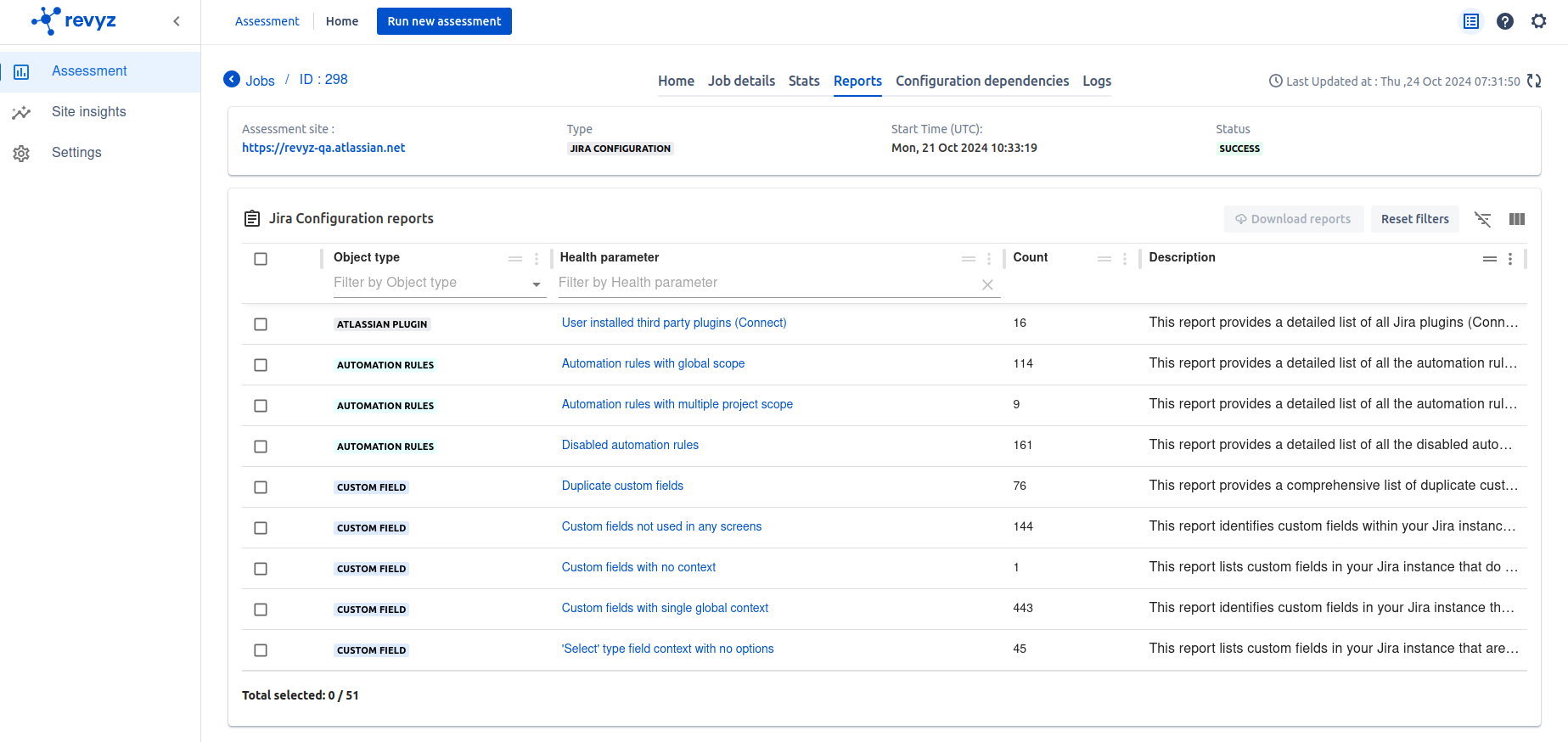Image resolution: width=1568 pixels, height=742 pixels.
Task: Click the Reset filters button
Action: (x=1415, y=219)
